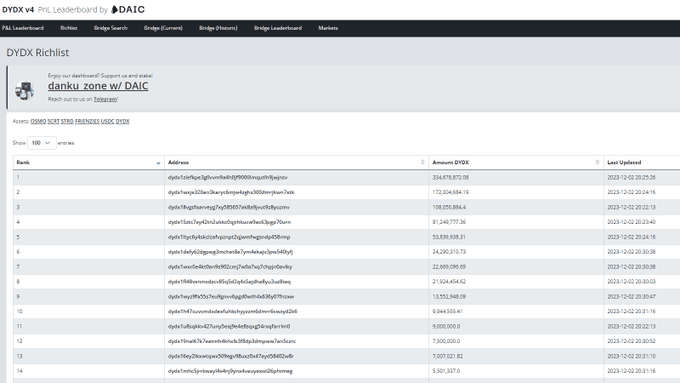The height and width of the screenshot is (383, 680).
Task: Sort table by the Amount DYDX header
Action: (x=516, y=163)
